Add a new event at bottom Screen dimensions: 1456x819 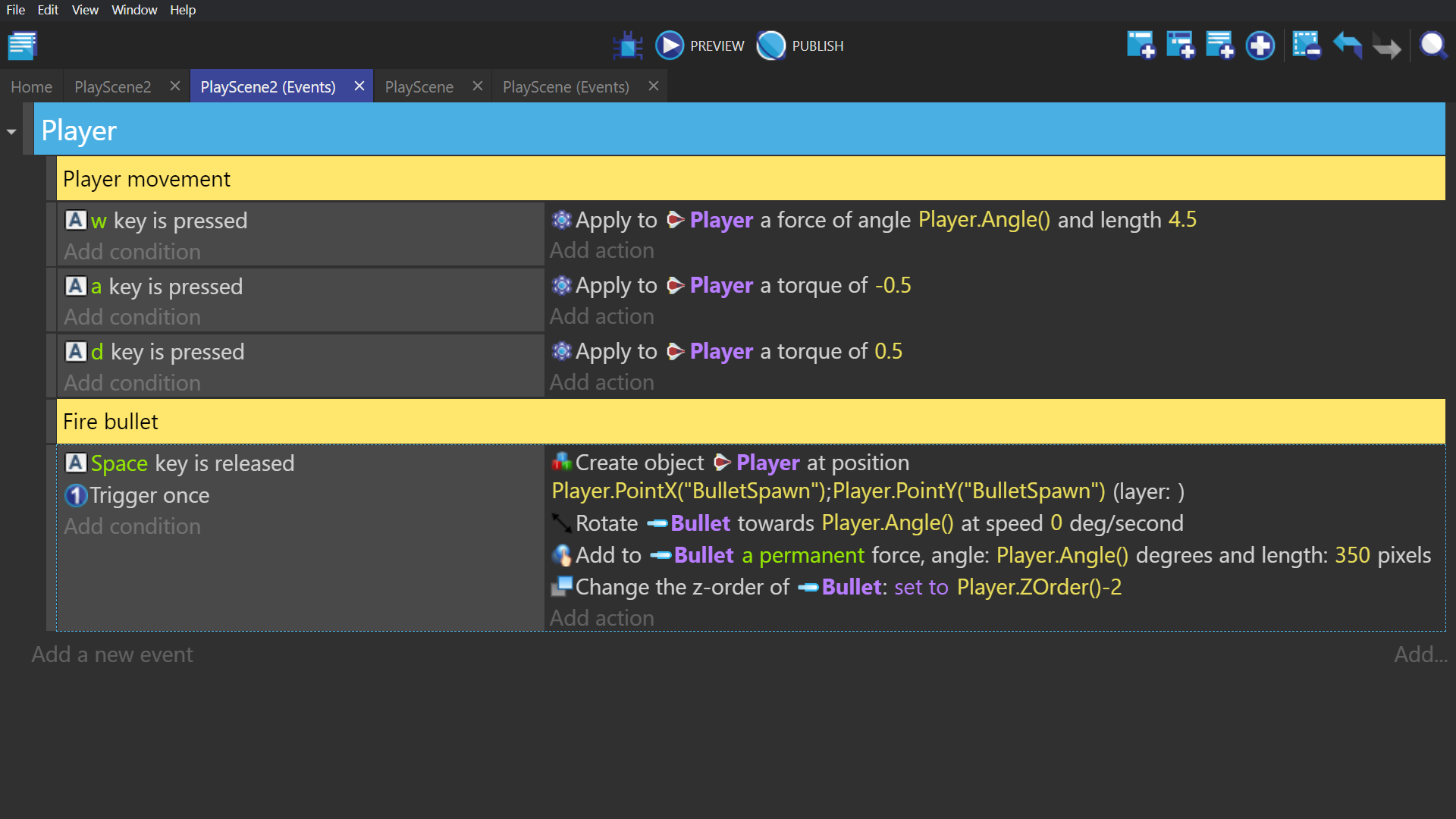click(111, 654)
